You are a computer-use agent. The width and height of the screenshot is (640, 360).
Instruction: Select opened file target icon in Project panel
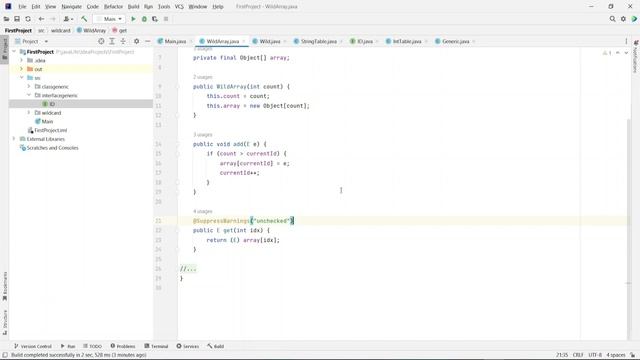101,41
